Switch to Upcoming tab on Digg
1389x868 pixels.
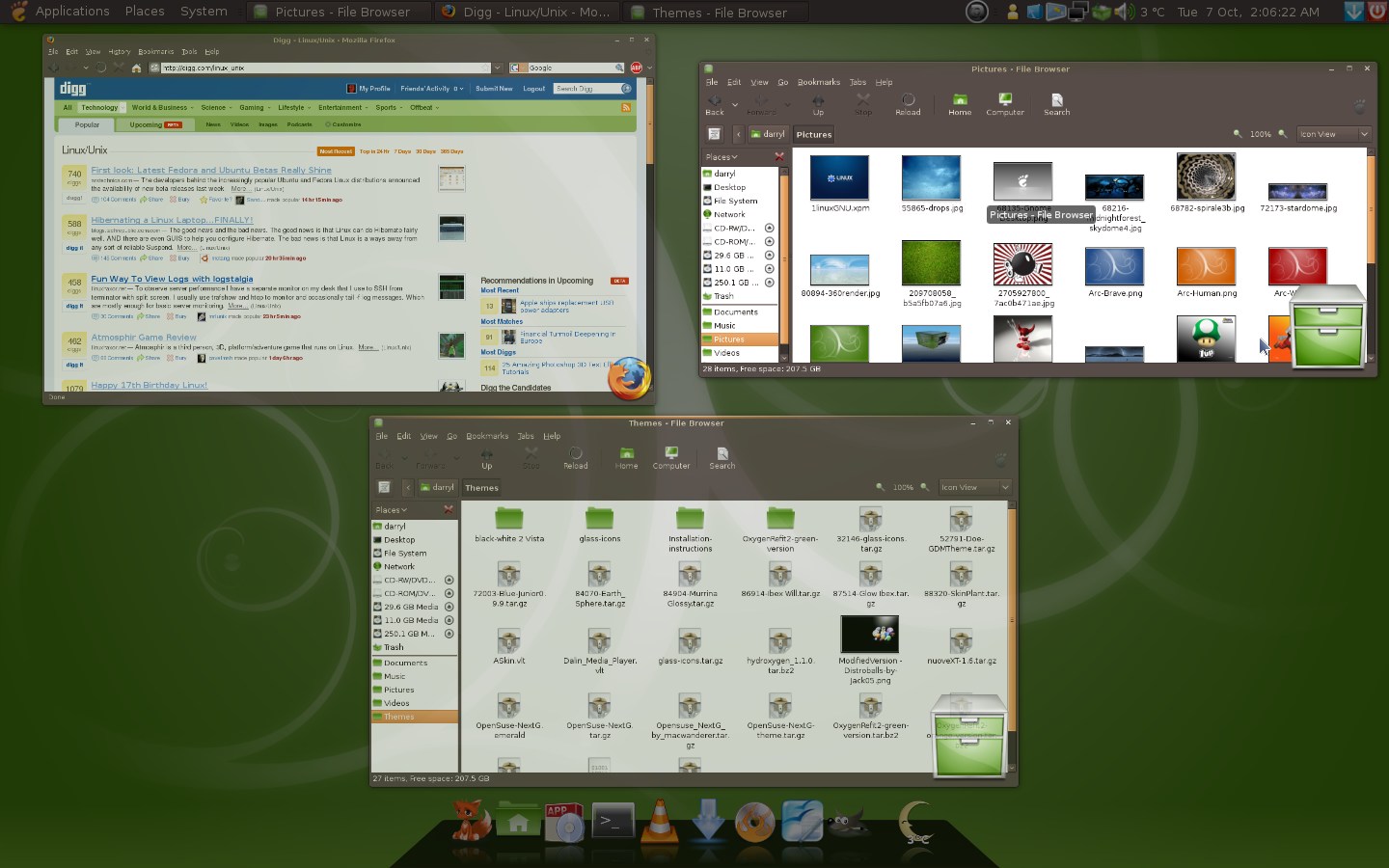coord(155,124)
